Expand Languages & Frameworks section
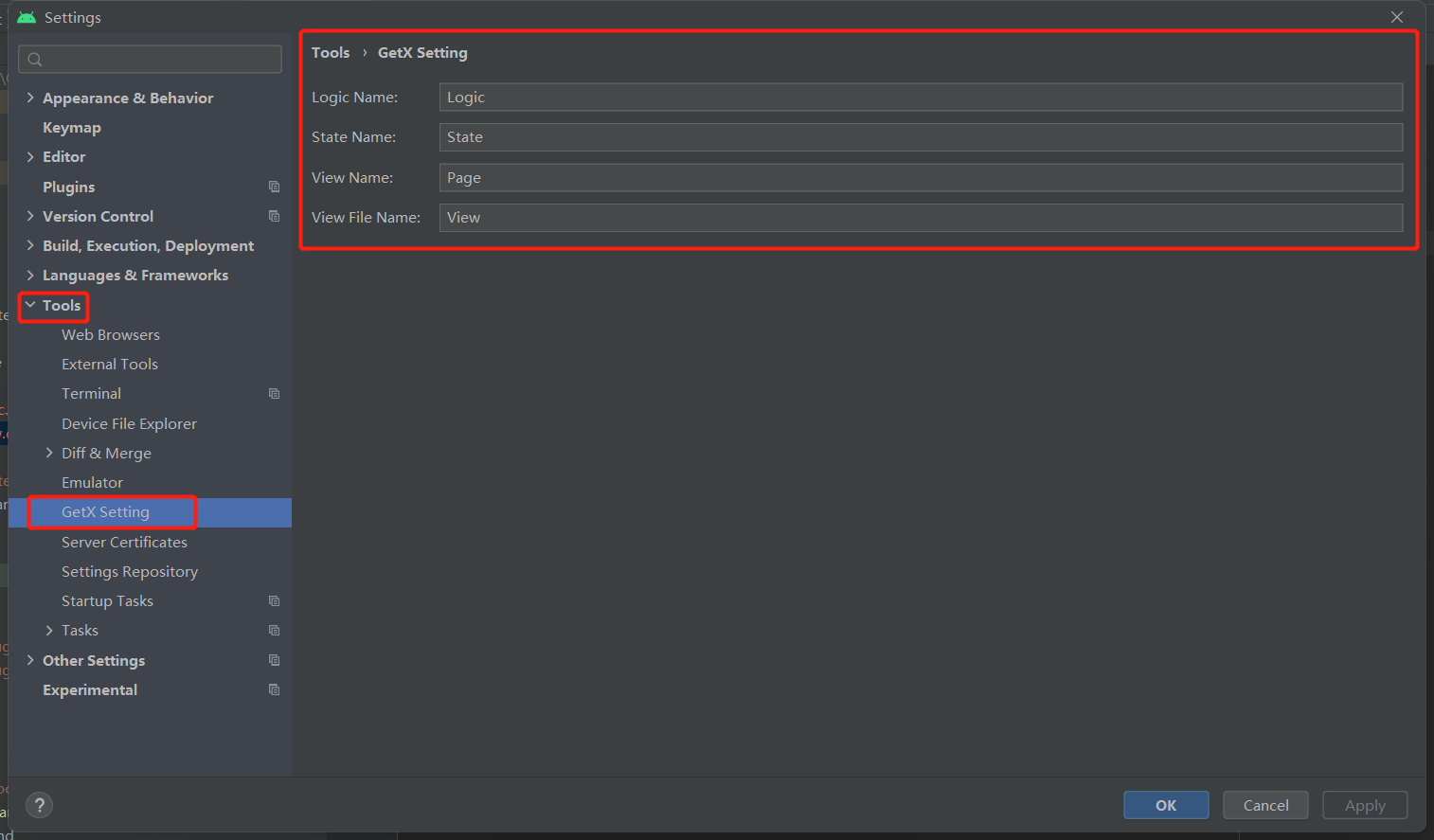This screenshot has height=840, width=1434. pyautogui.click(x=30, y=275)
